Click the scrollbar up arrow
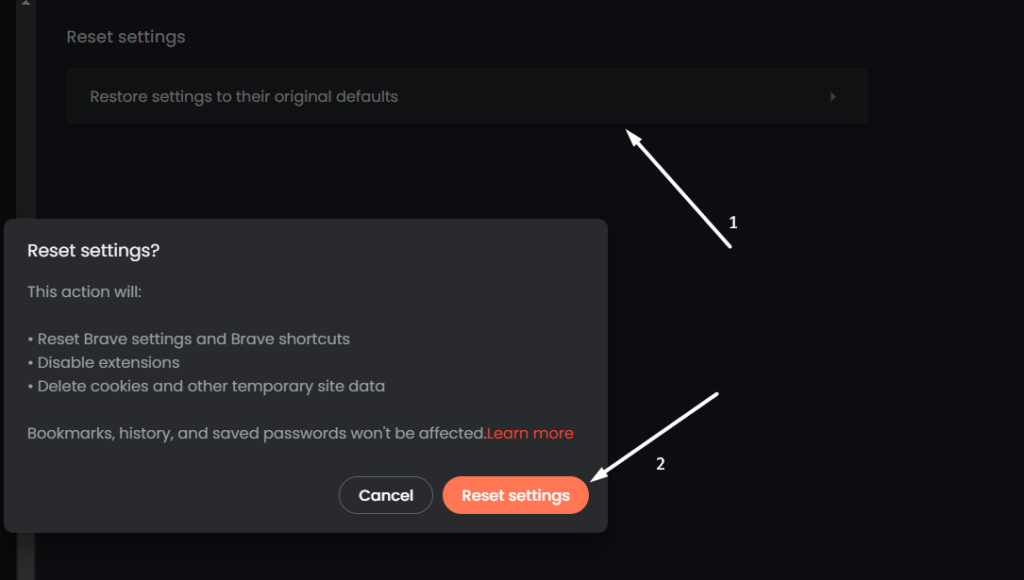 (x=26, y=4)
